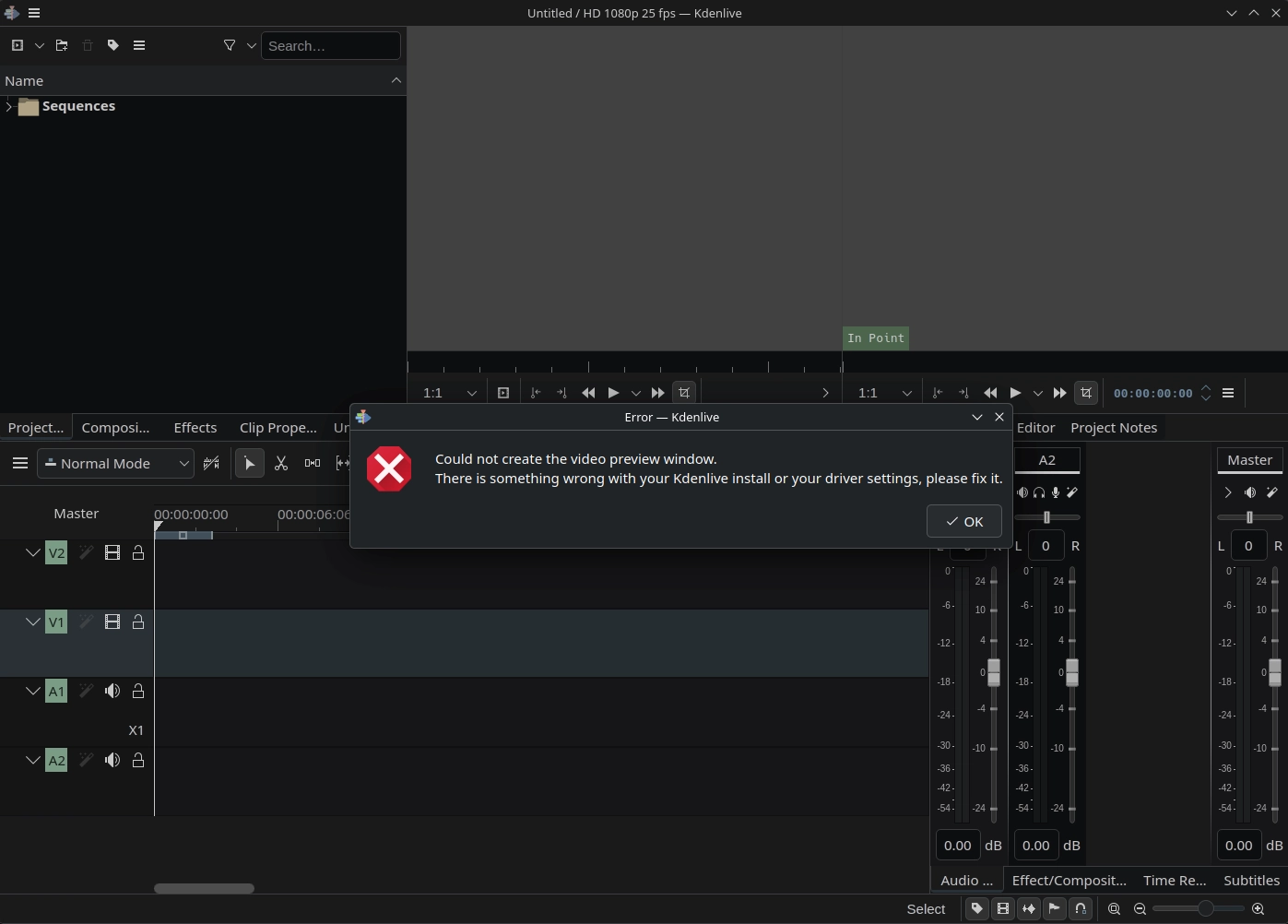Open project monitor hamburger menu

pos(1228,393)
